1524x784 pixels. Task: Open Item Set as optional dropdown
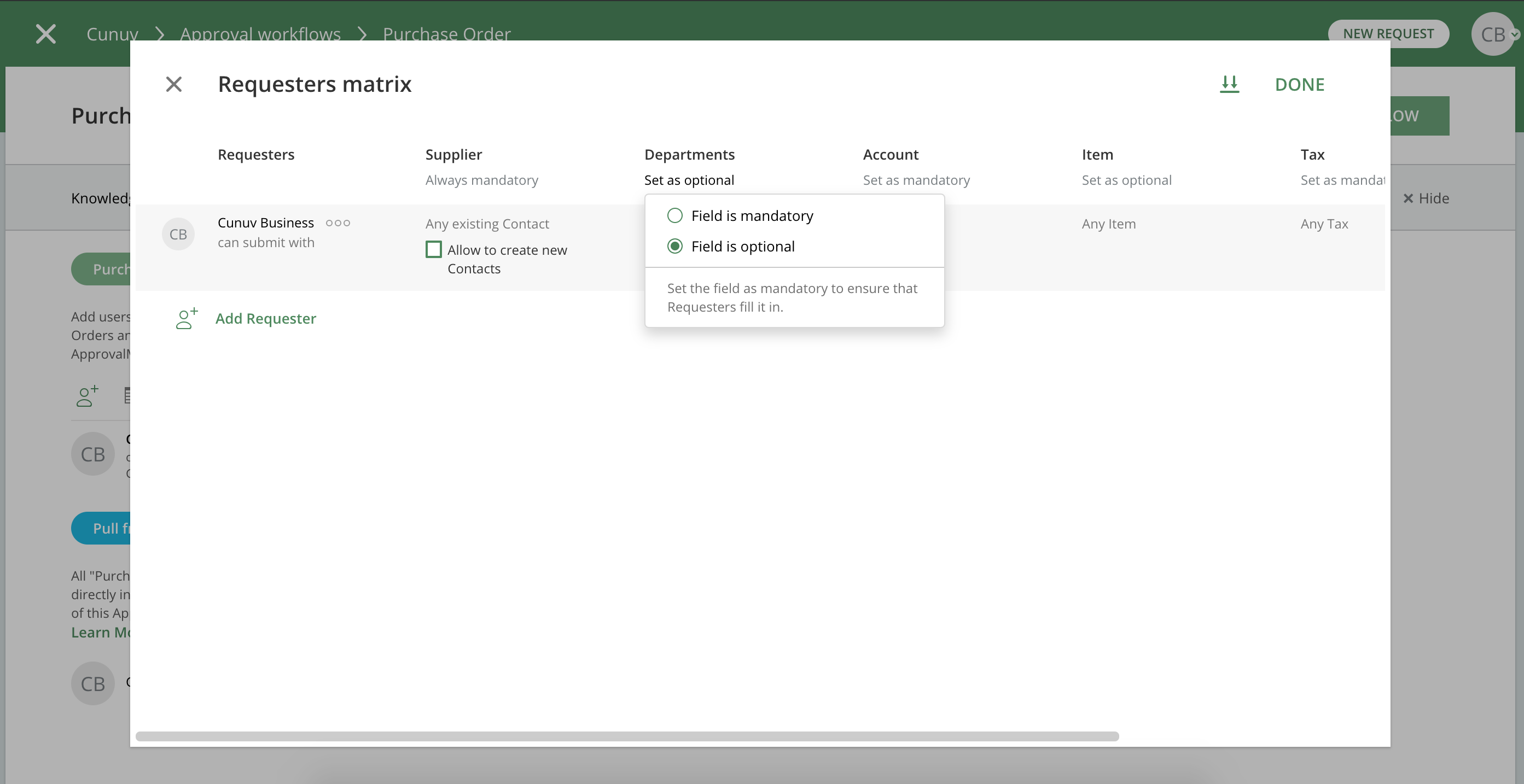click(x=1126, y=180)
